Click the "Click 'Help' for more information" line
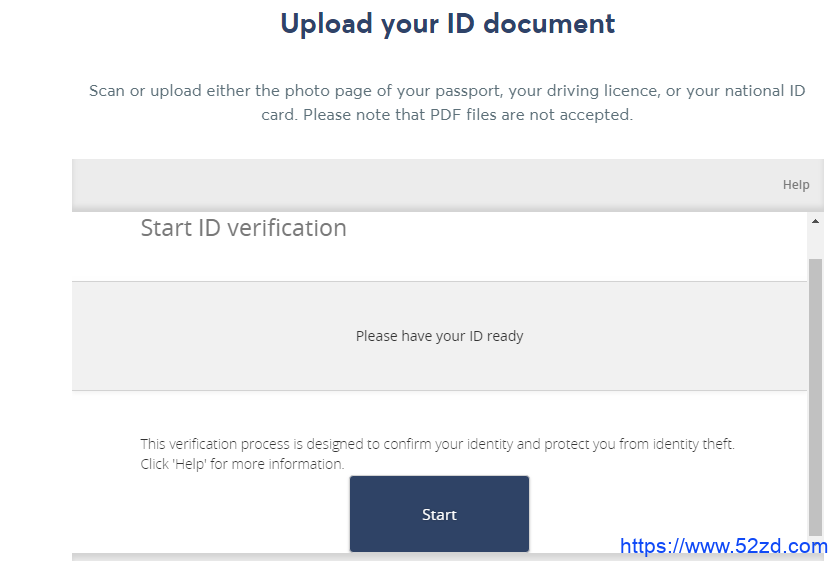This screenshot has height=561, width=837. [x=242, y=464]
